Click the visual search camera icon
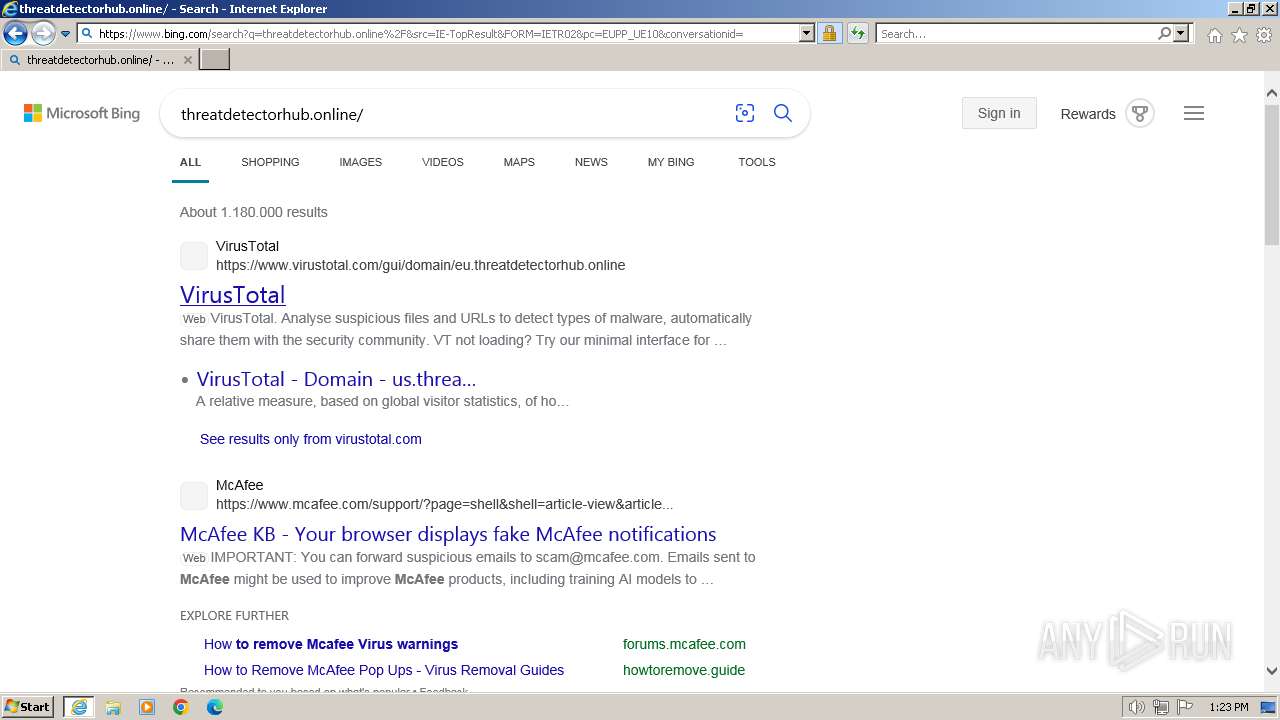Image resolution: width=1280 pixels, height=720 pixels. [x=745, y=114]
